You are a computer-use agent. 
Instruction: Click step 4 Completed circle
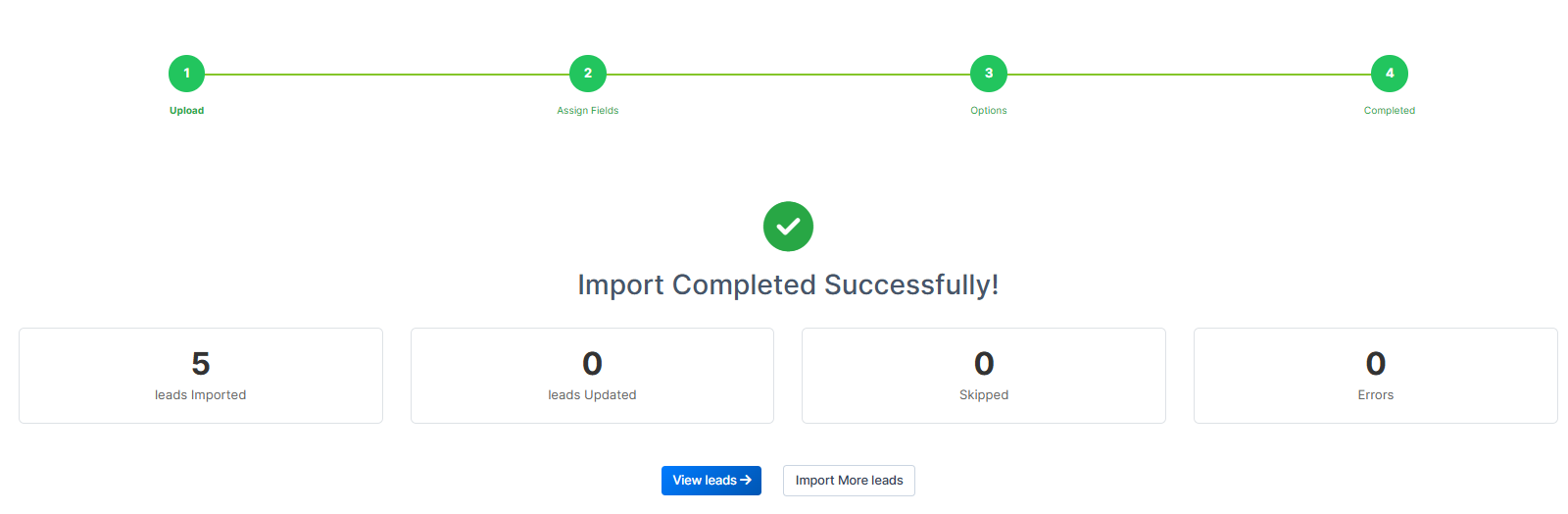pos(1390,74)
